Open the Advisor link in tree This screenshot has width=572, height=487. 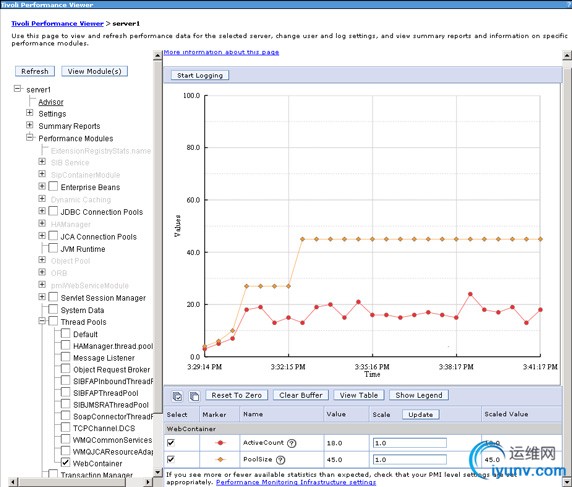click(51, 102)
